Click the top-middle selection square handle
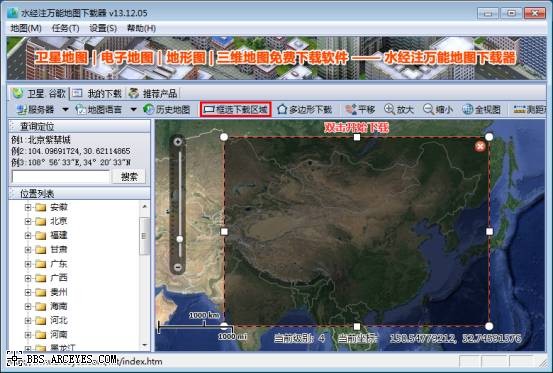 click(x=357, y=137)
